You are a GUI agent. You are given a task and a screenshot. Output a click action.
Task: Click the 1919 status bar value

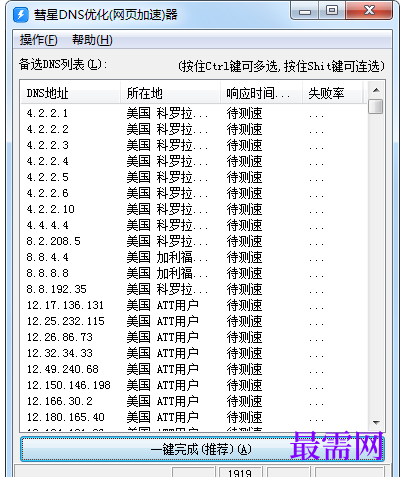point(240,473)
